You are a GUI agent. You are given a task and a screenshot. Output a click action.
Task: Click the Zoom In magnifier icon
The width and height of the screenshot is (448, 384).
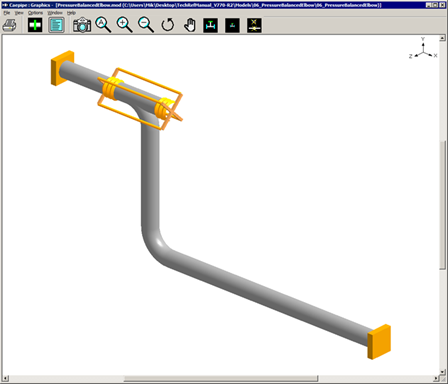[x=124, y=25]
